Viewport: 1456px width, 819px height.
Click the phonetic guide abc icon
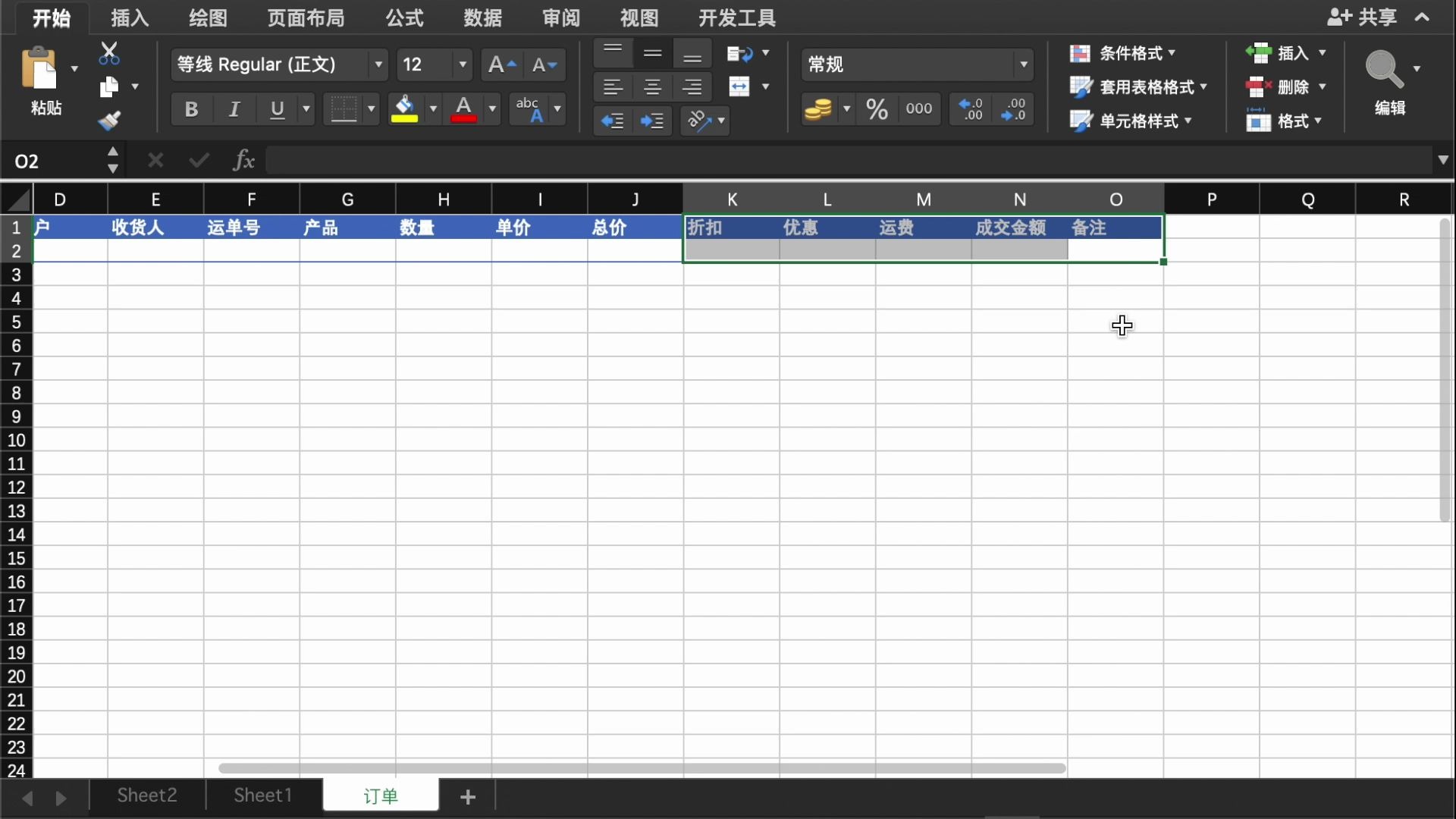click(x=529, y=109)
